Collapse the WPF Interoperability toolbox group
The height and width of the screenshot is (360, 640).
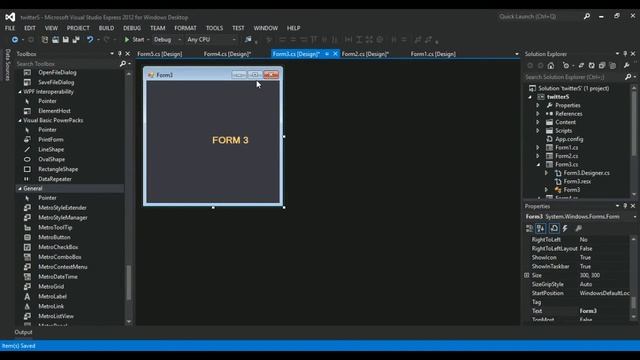[20, 92]
